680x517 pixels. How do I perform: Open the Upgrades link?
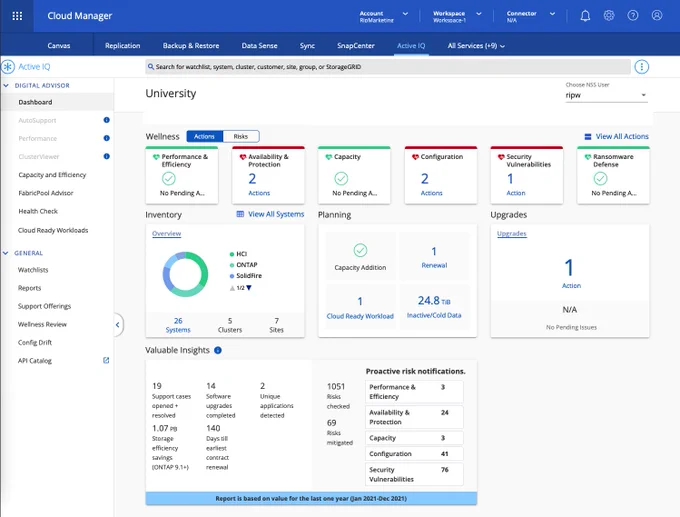(x=512, y=233)
